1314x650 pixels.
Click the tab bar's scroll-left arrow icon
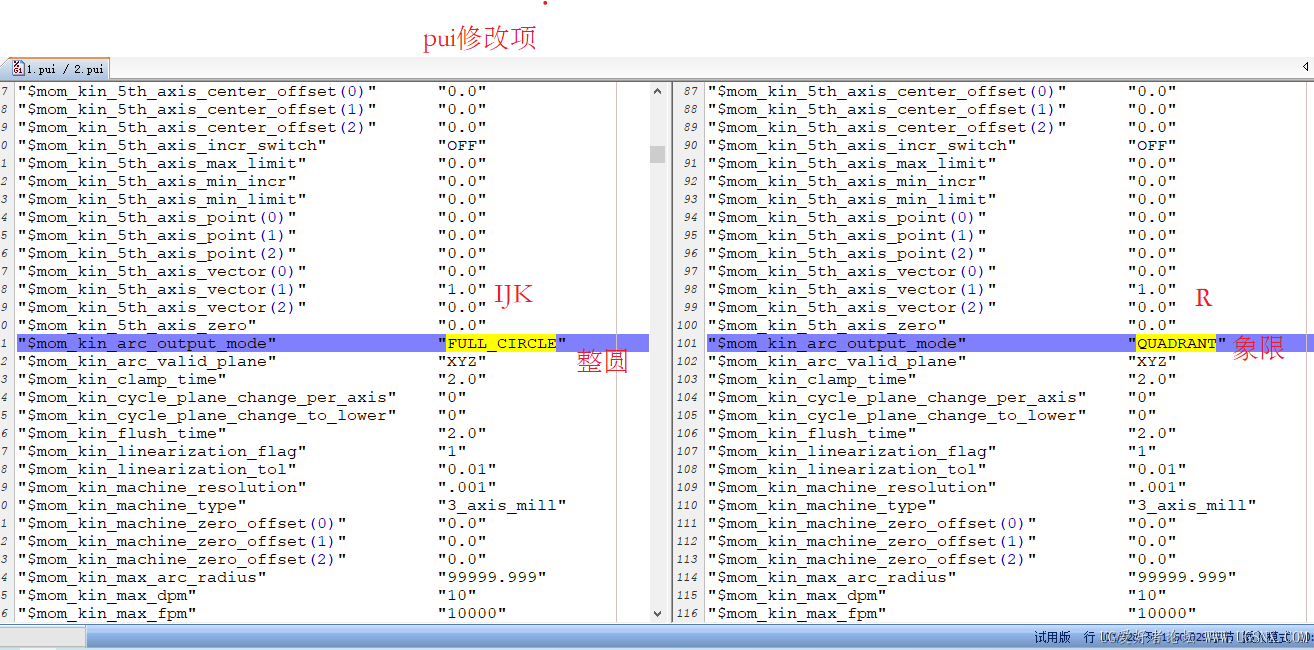coord(1306,67)
